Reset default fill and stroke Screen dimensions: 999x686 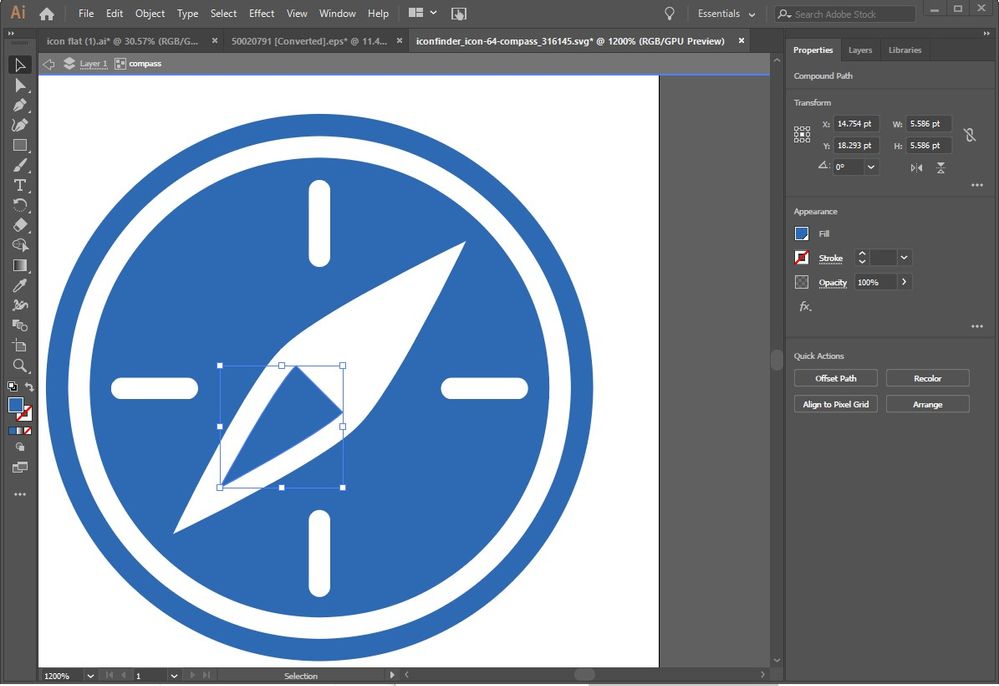pyautogui.click(x=12, y=386)
